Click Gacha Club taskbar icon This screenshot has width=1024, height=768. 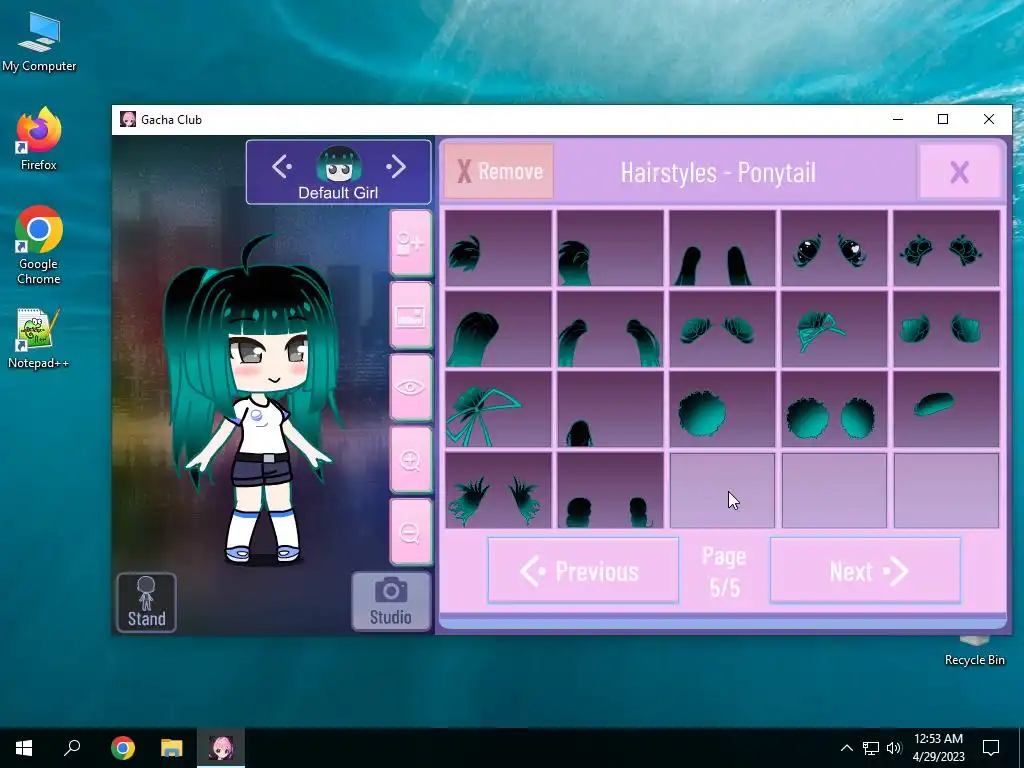pos(221,748)
